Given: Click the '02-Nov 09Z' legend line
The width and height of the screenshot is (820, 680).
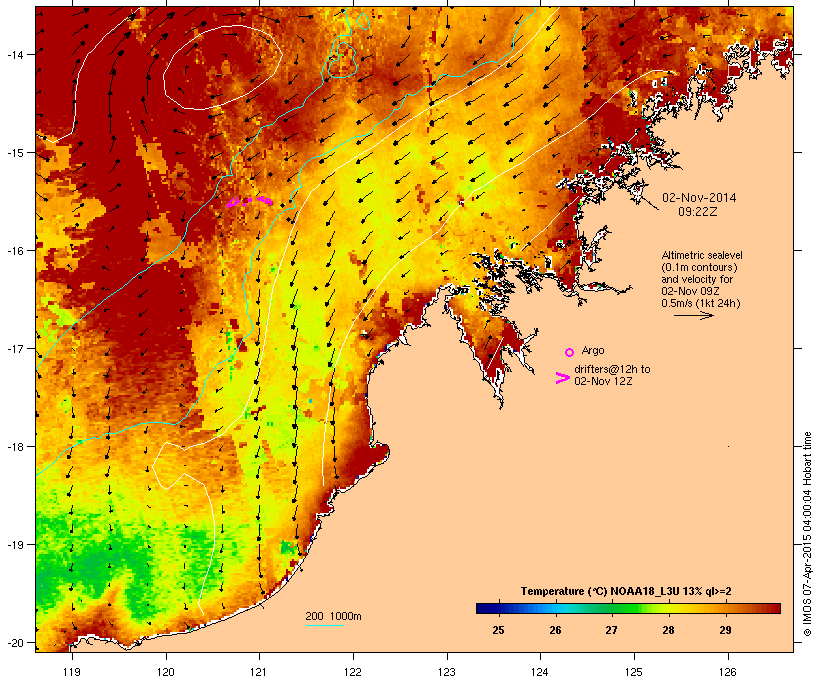Looking at the screenshot, I should coord(690,291).
